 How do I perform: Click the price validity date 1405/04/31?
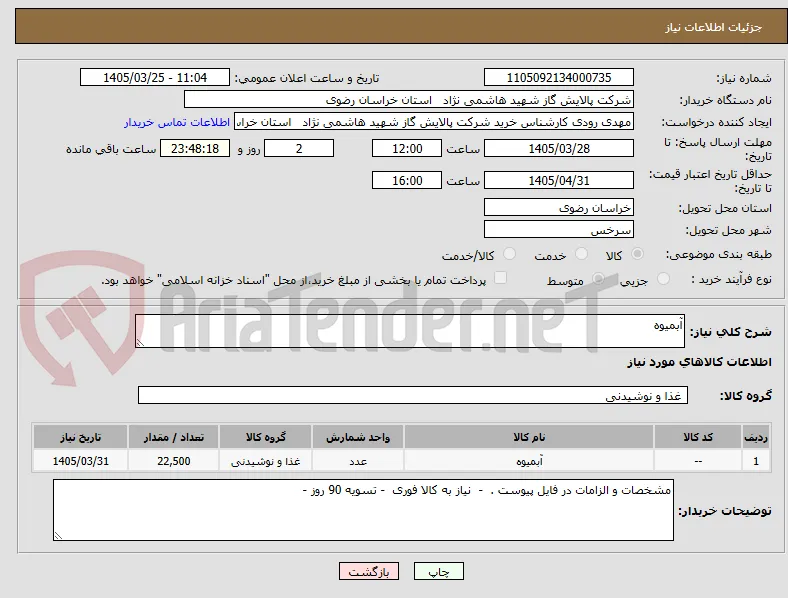coord(559,180)
